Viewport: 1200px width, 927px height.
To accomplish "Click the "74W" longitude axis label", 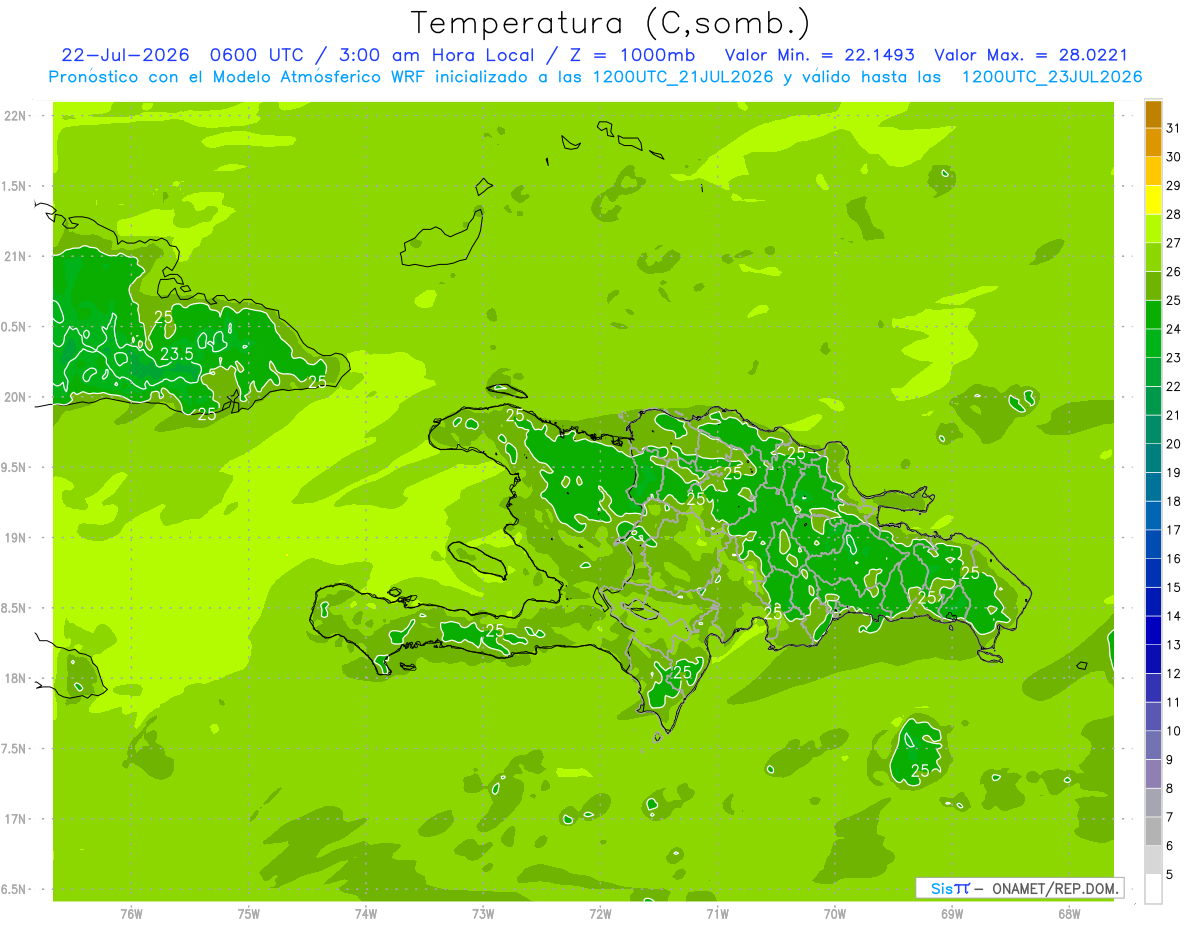I will coord(366,913).
